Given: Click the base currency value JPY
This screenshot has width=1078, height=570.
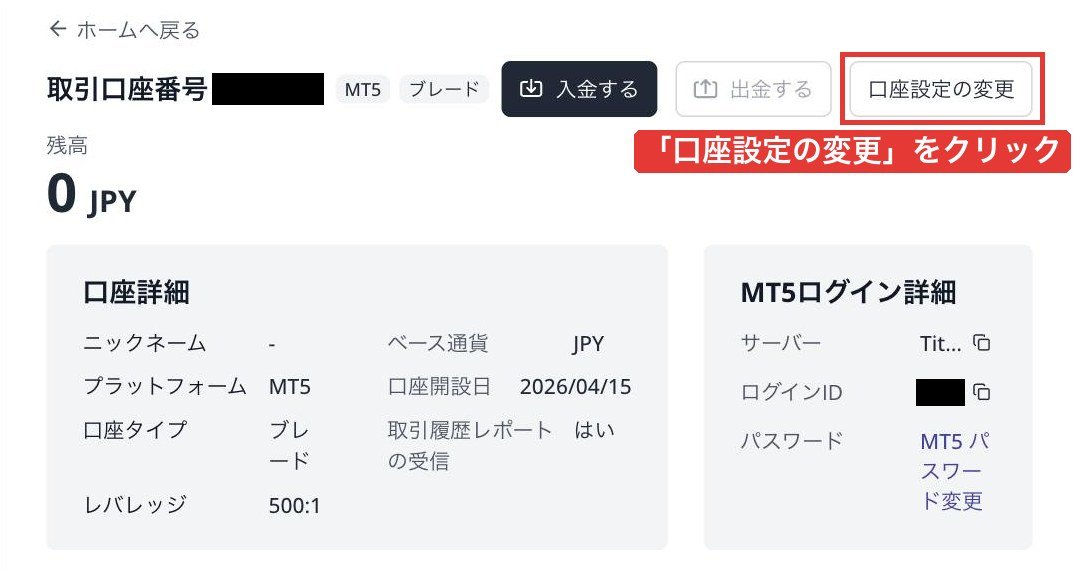Looking at the screenshot, I should click(588, 343).
